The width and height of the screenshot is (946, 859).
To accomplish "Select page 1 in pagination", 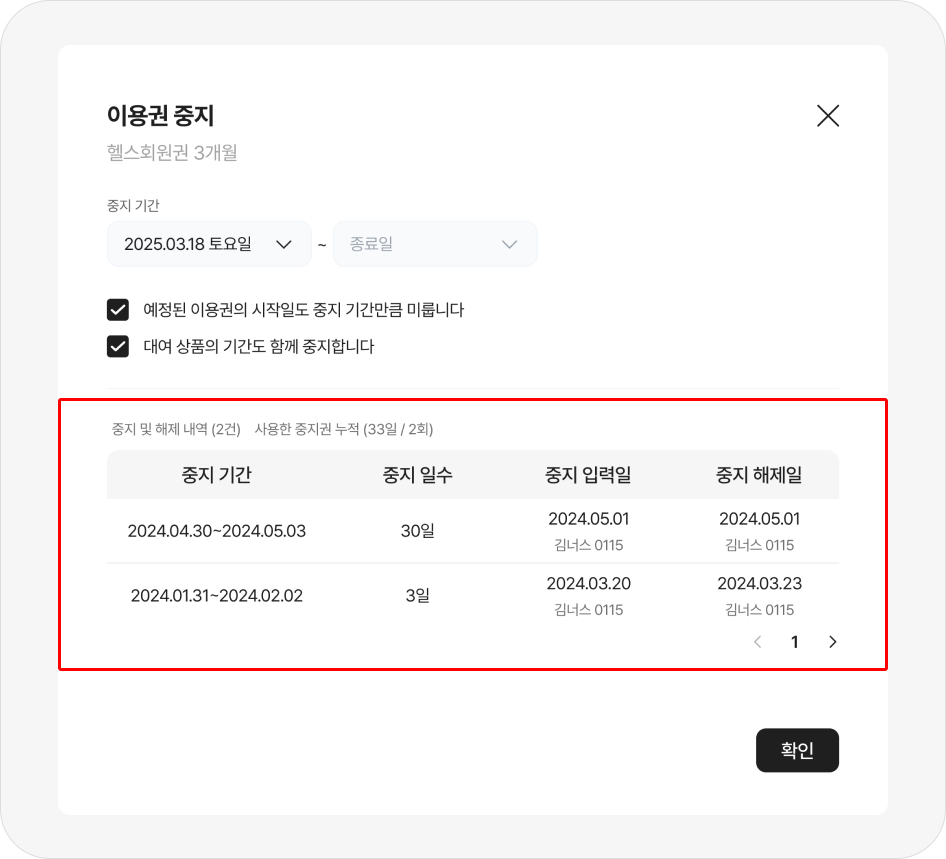I will [x=795, y=642].
